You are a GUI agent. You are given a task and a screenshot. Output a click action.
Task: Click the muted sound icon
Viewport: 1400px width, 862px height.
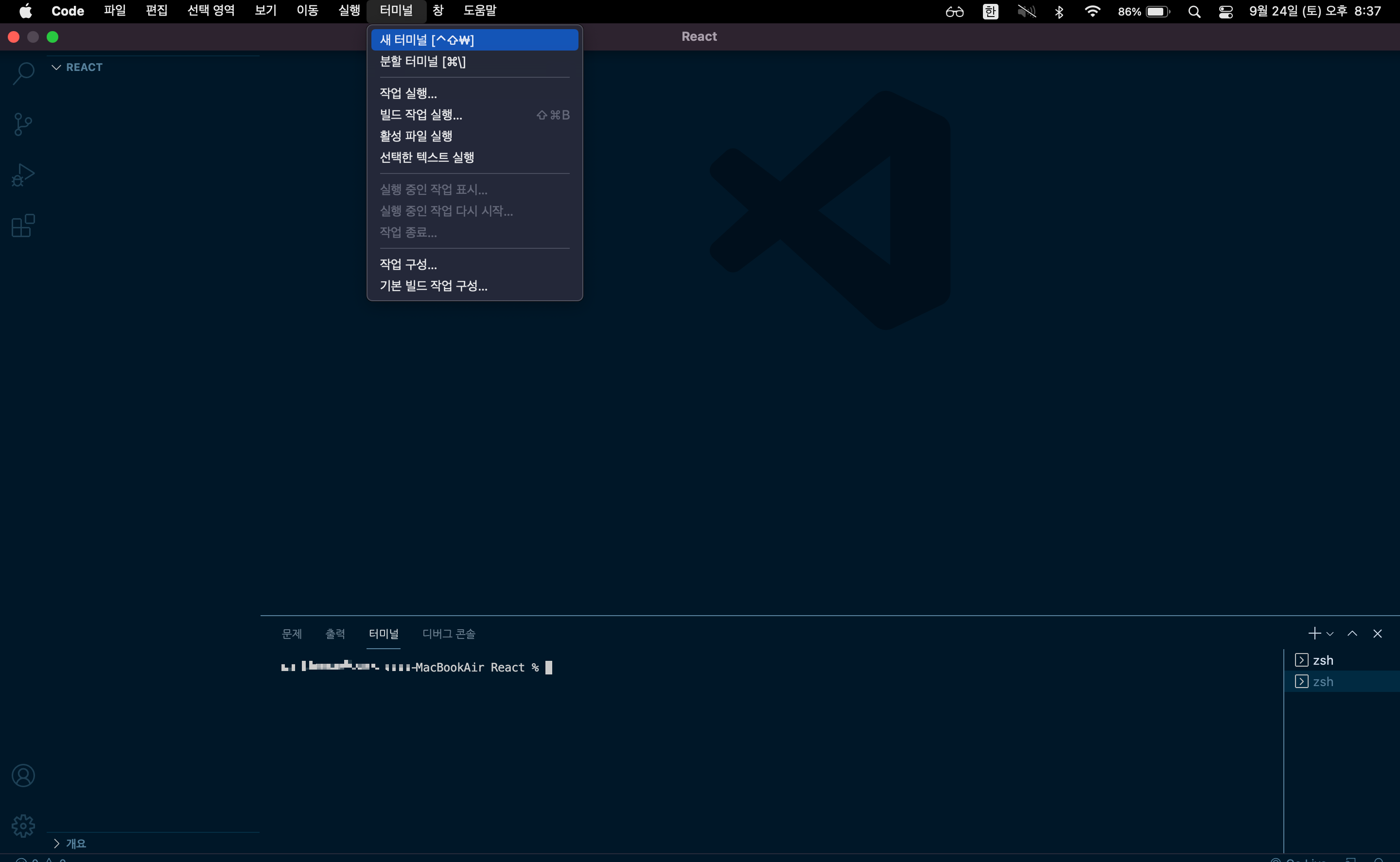point(1027,11)
